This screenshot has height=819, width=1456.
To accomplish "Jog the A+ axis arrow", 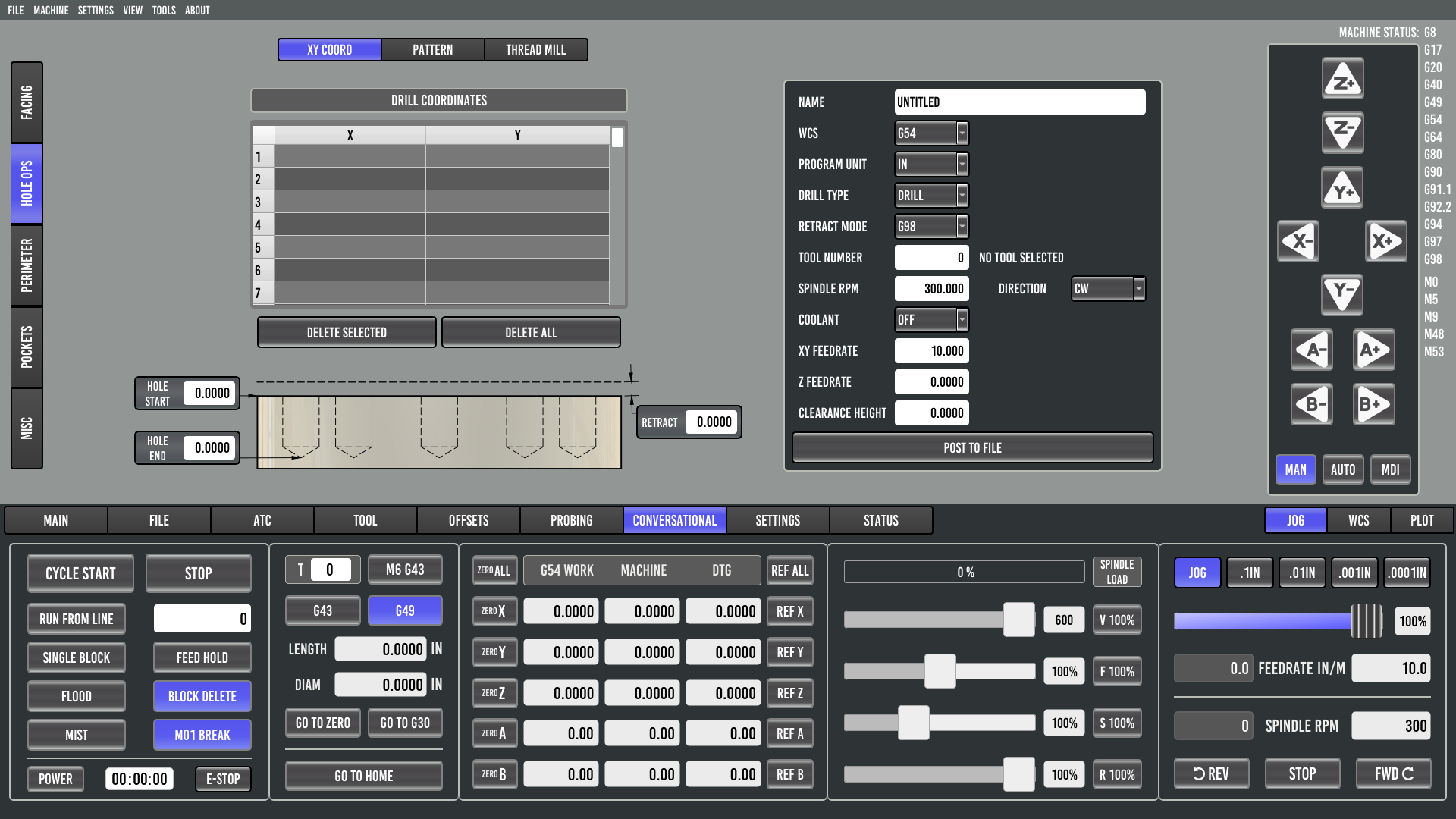I will 1374,350.
